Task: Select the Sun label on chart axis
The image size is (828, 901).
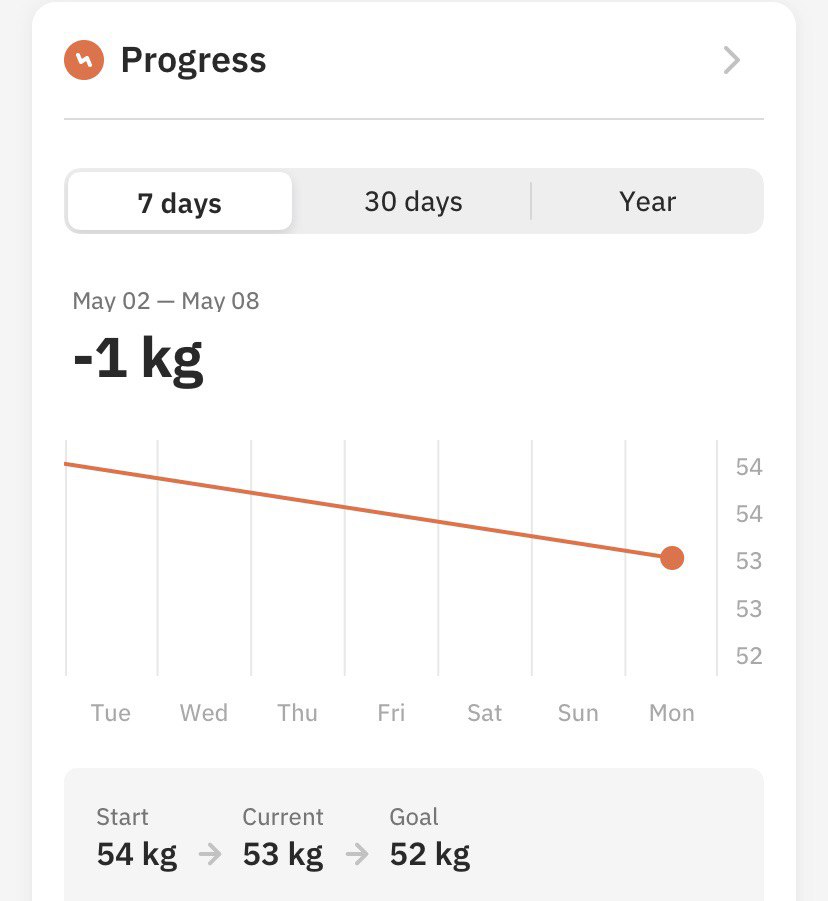Action: pyautogui.click(x=578, y=713)
